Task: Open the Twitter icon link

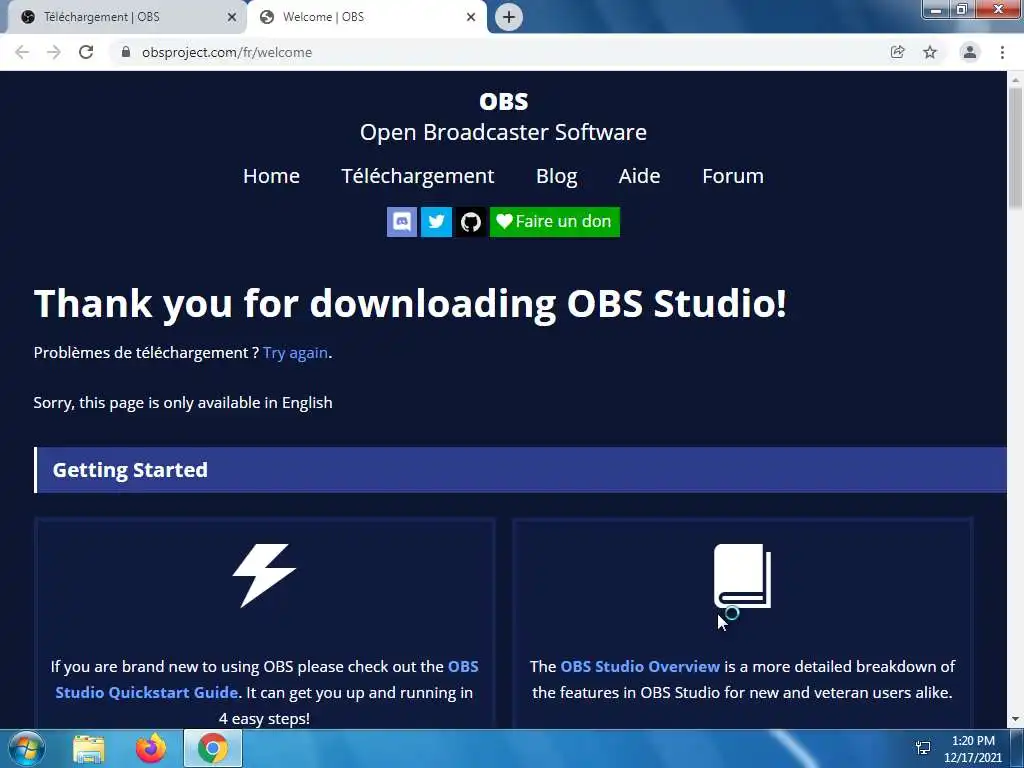Action: [x=436, y=222]
